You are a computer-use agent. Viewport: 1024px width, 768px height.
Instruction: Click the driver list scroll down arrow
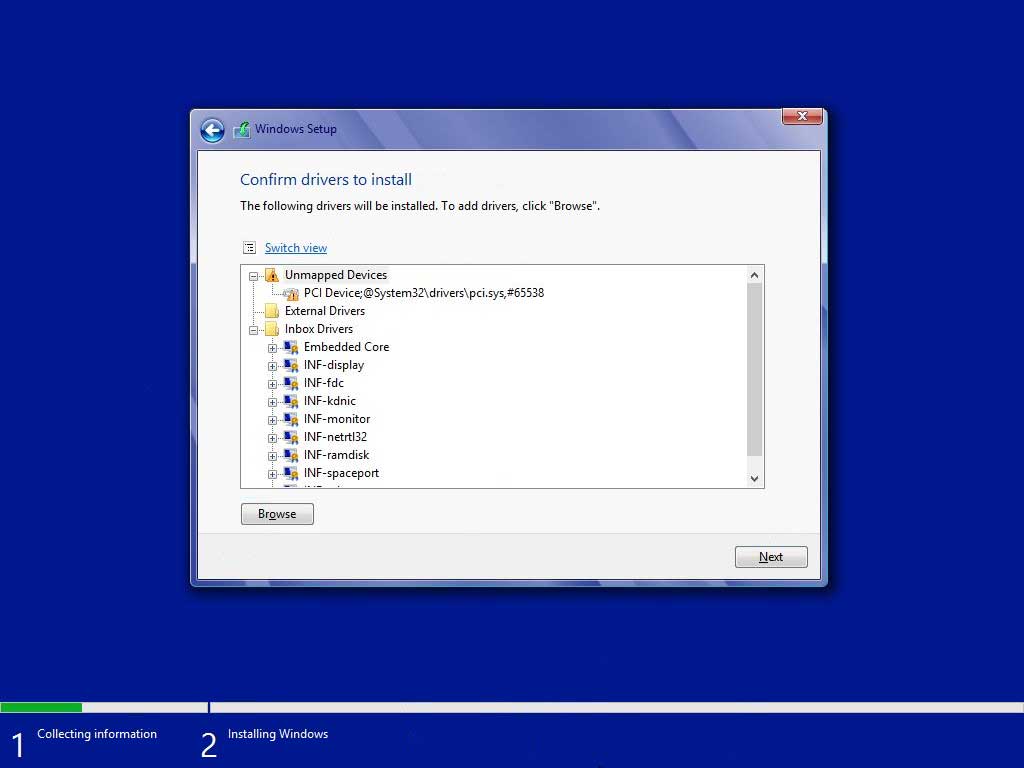click(754, 479)
